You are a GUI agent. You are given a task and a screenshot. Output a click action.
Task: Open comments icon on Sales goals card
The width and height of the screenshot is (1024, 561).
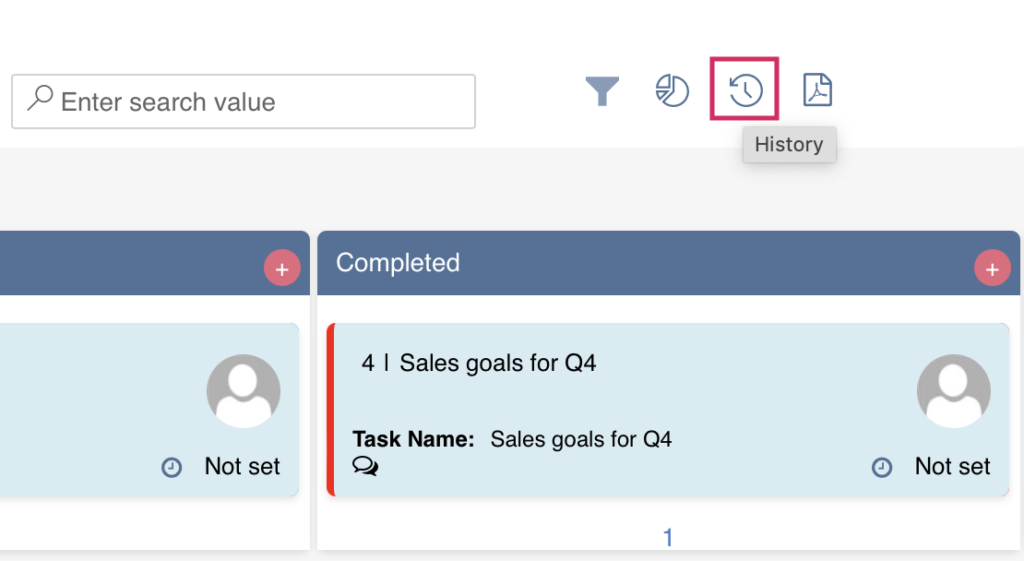point(365,466)
